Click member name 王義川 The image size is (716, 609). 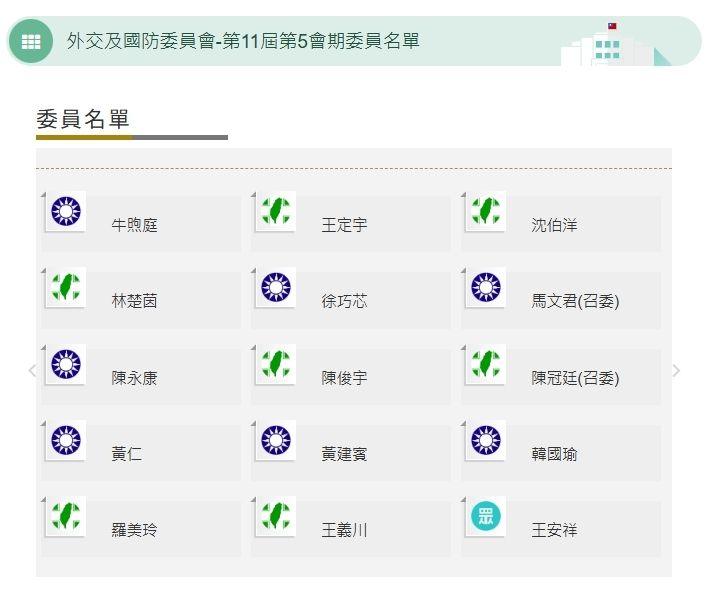tap(344, 530)
